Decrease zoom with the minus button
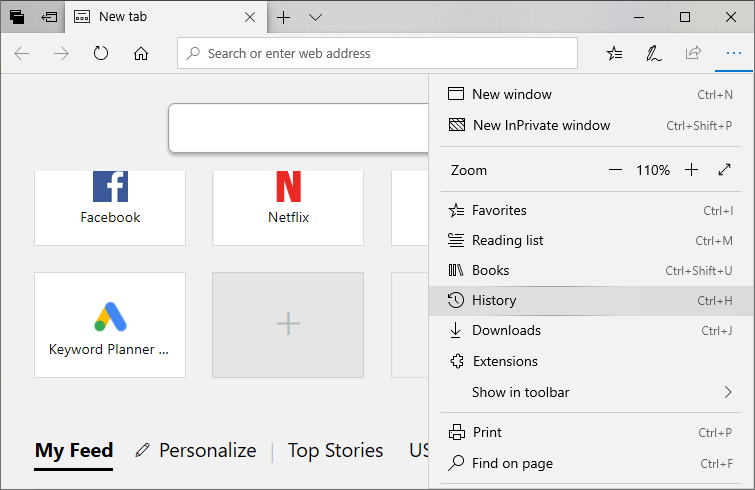Image resolution: width=755 pixels, height=490 pixels. (x=615, y=170)
